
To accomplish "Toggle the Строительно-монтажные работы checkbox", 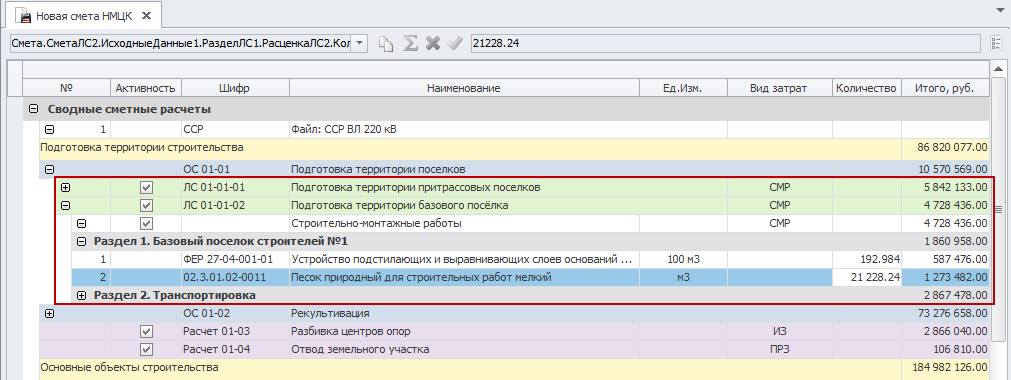I will point(146,224).
